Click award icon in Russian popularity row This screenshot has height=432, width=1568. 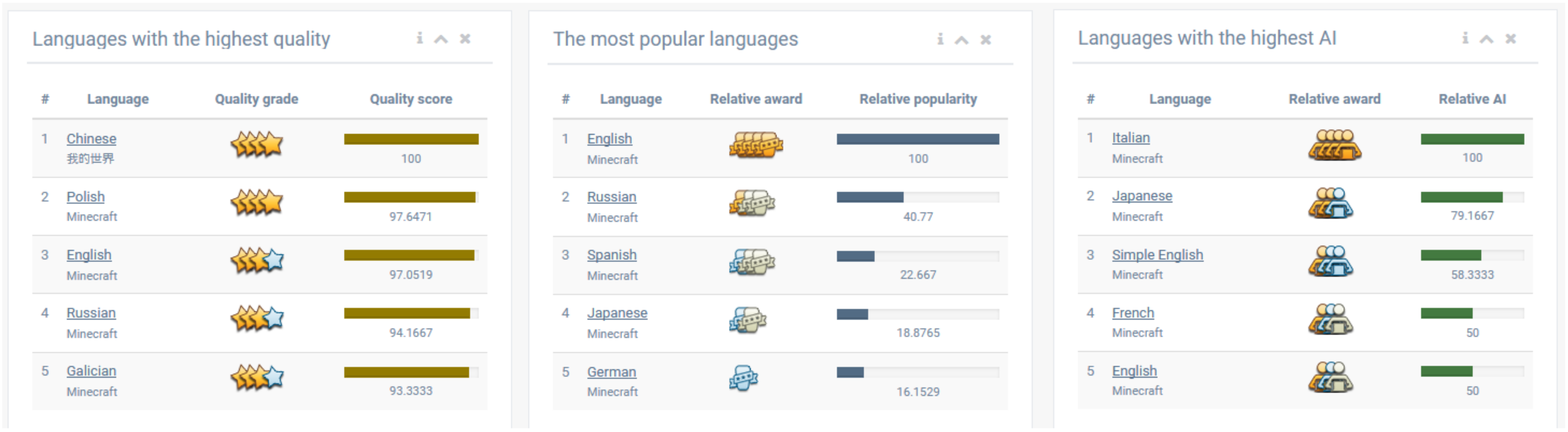752,203
